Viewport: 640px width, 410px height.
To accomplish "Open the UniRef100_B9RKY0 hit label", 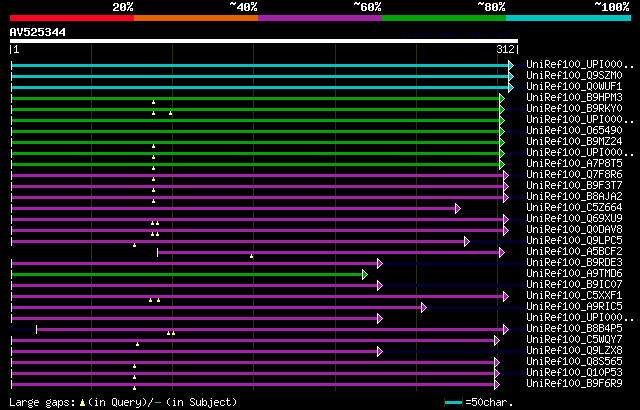I will (x=574, y=109).
